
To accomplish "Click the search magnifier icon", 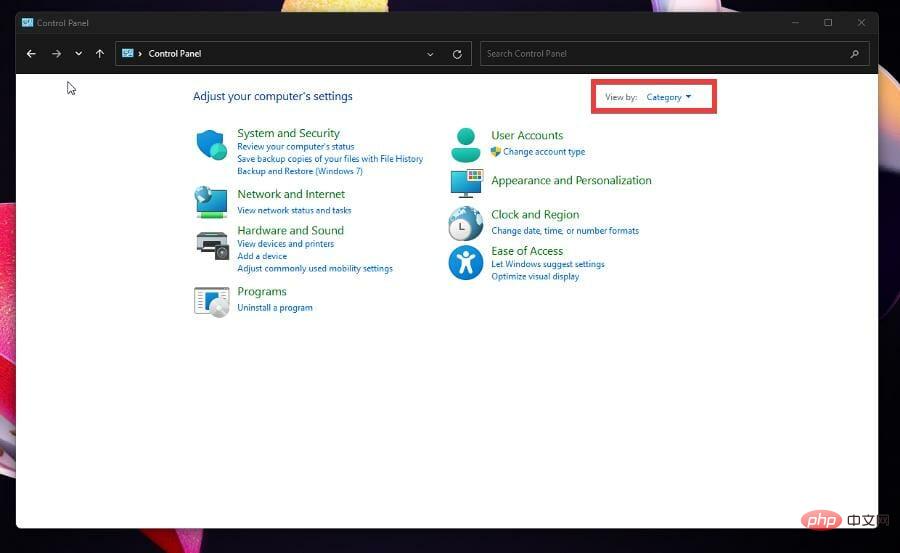I will (855, 53).
